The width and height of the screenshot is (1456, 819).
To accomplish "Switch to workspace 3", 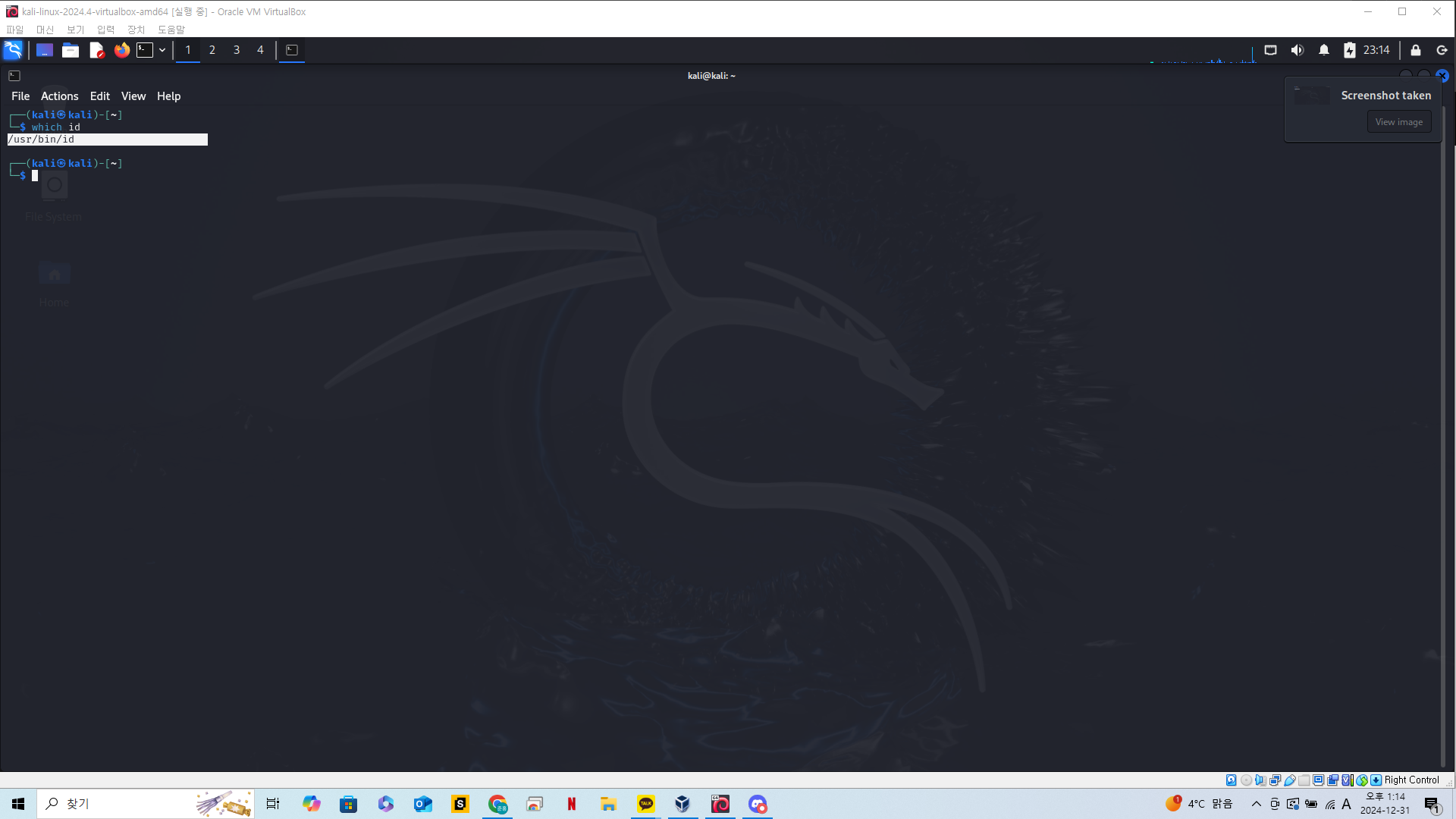I will click(237, 50).
